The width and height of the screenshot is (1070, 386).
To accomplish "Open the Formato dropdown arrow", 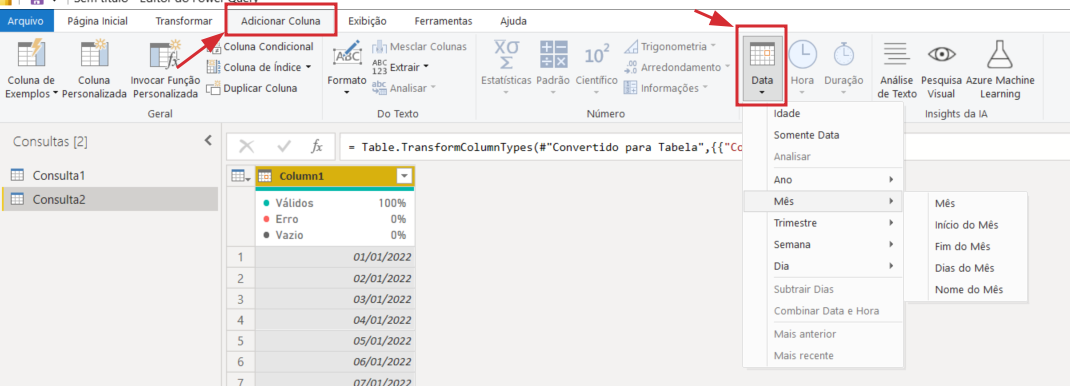I will tap(347, 92).
